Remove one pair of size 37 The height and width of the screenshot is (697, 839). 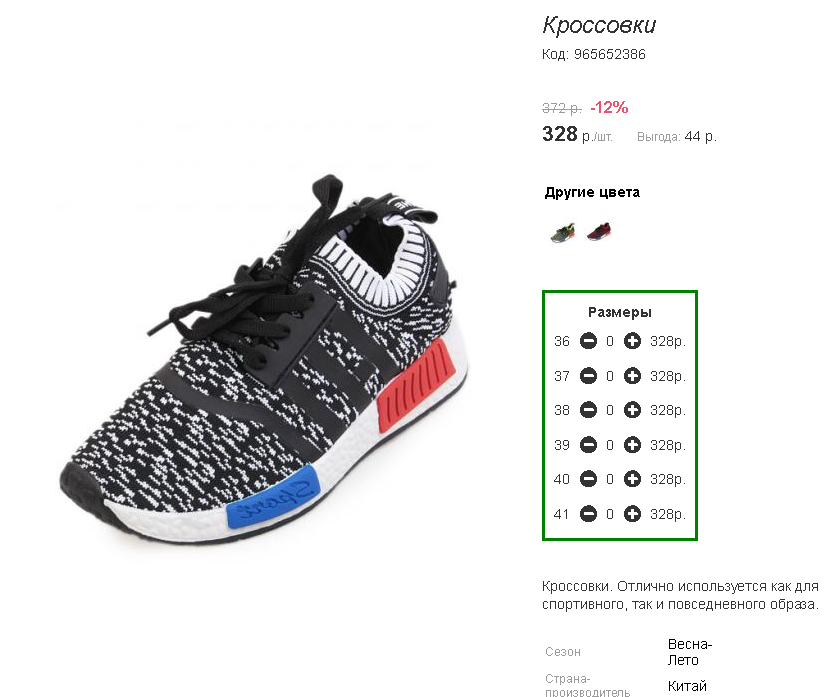[588, 376]
